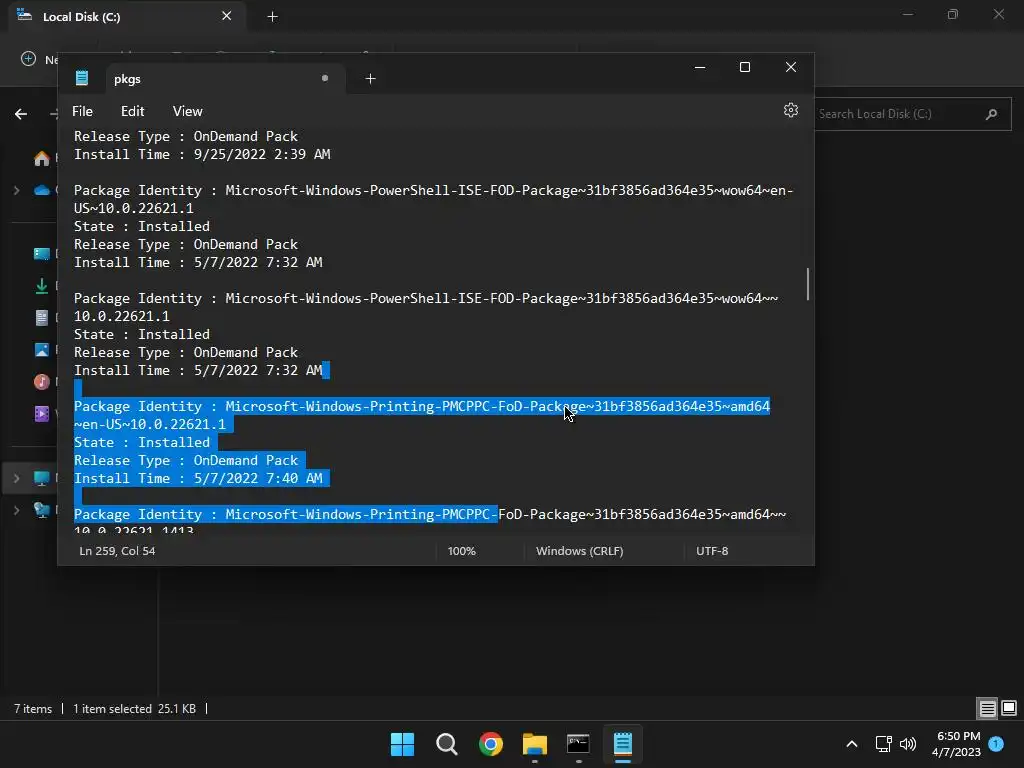
Task: Select Network in Explorer sidebar
Action: 42,510
